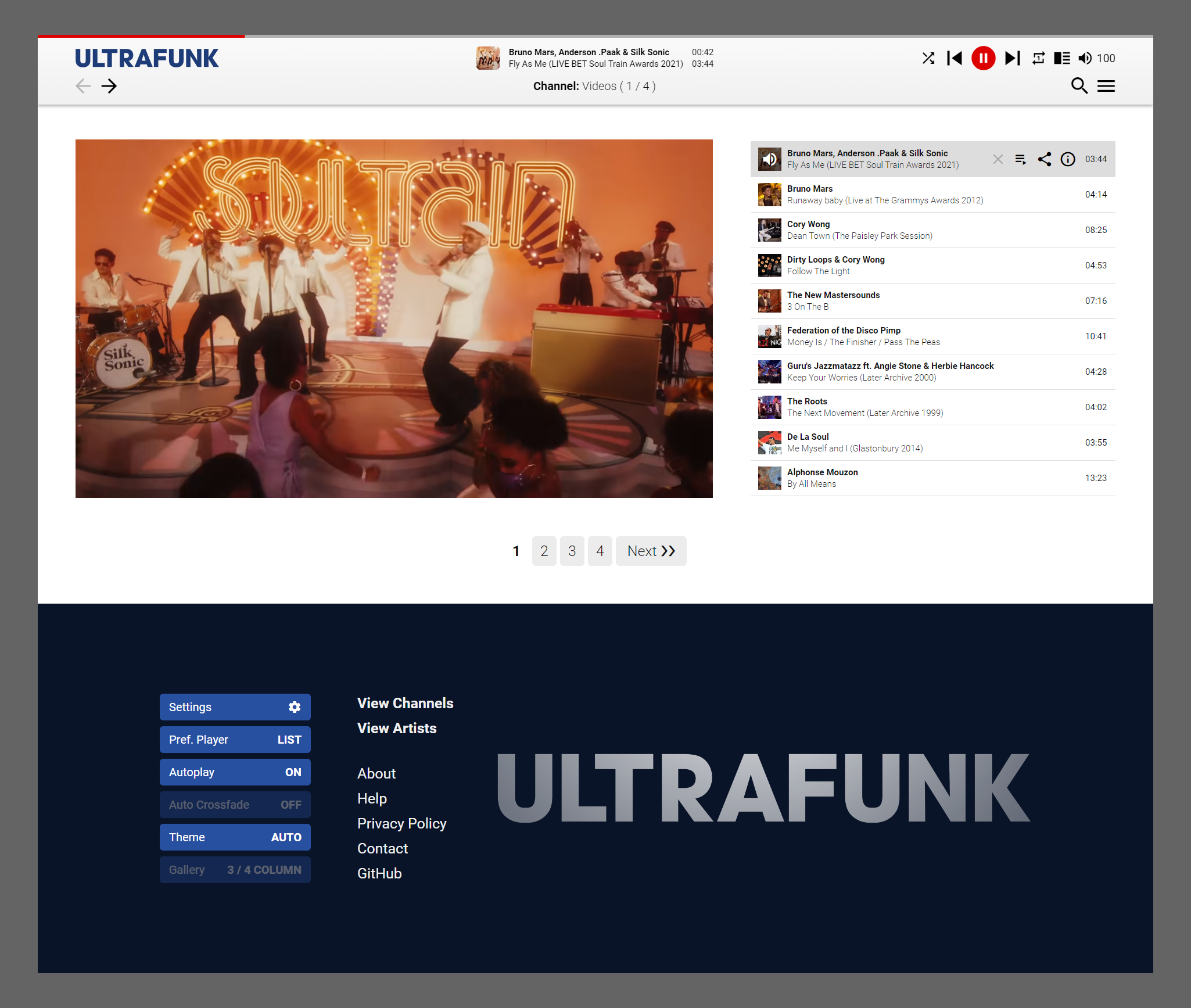Toggle Theme AUTO setting

click(235, 837)
